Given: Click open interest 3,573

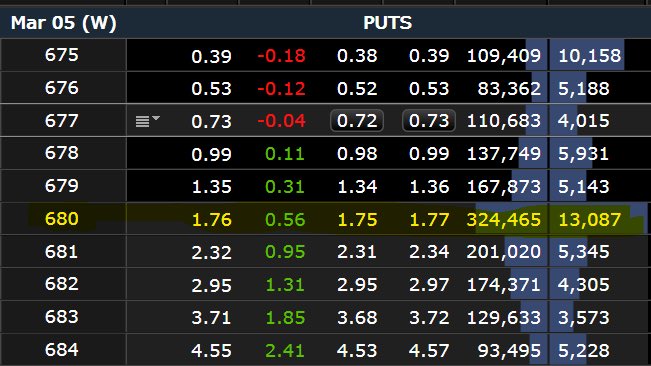Looking at the screenshot, I should 584,318.
